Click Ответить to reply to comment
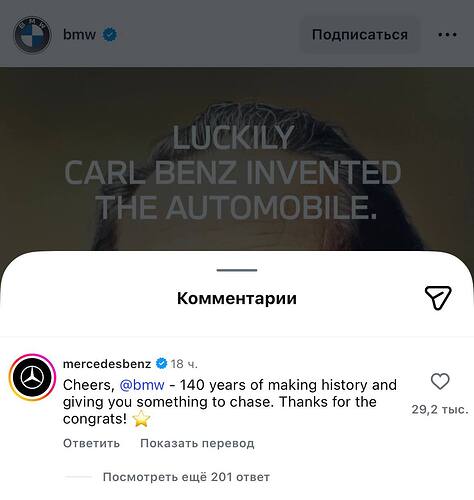 pyautogui.click(x=91, y=443)
